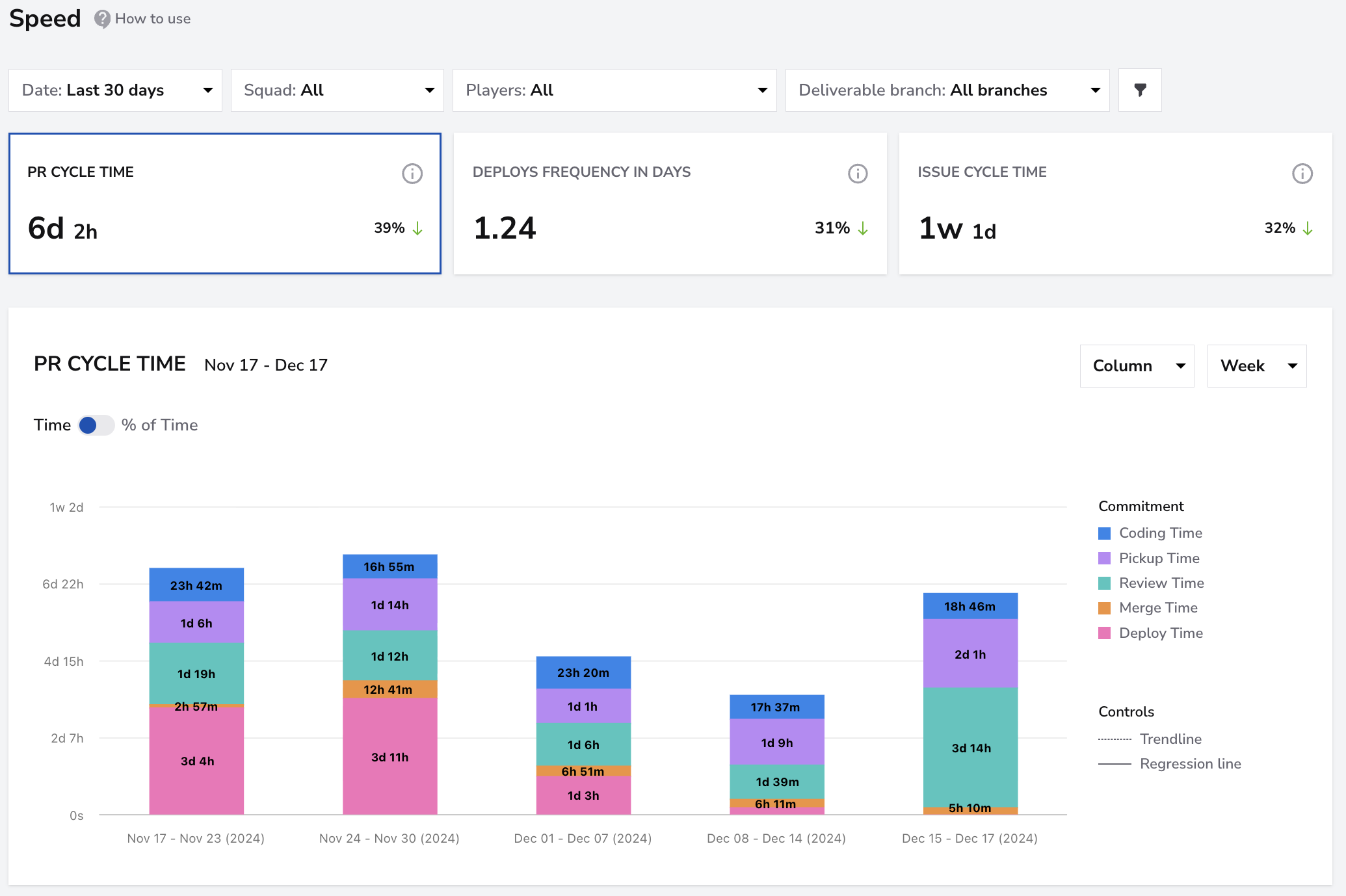Click the Coding Time legend swatch
This screenshot has height=896, width=1346.
pyautogui.click(x=1104, y=533)
